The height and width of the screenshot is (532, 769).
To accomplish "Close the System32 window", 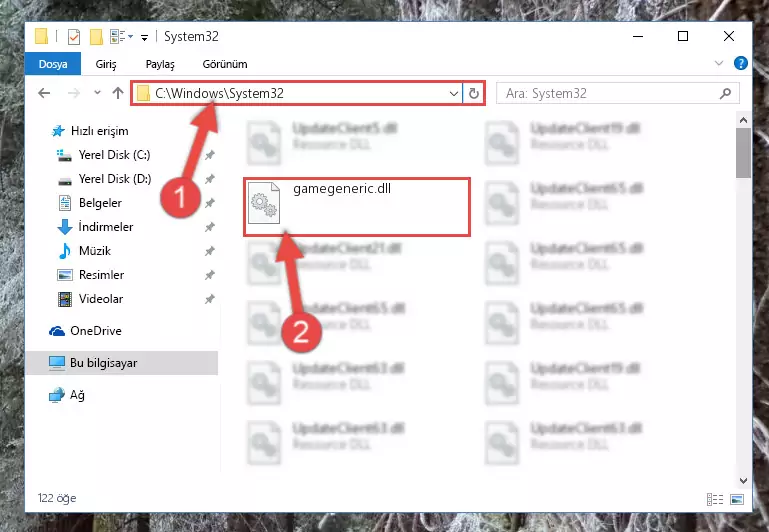I will coord(729,36).
